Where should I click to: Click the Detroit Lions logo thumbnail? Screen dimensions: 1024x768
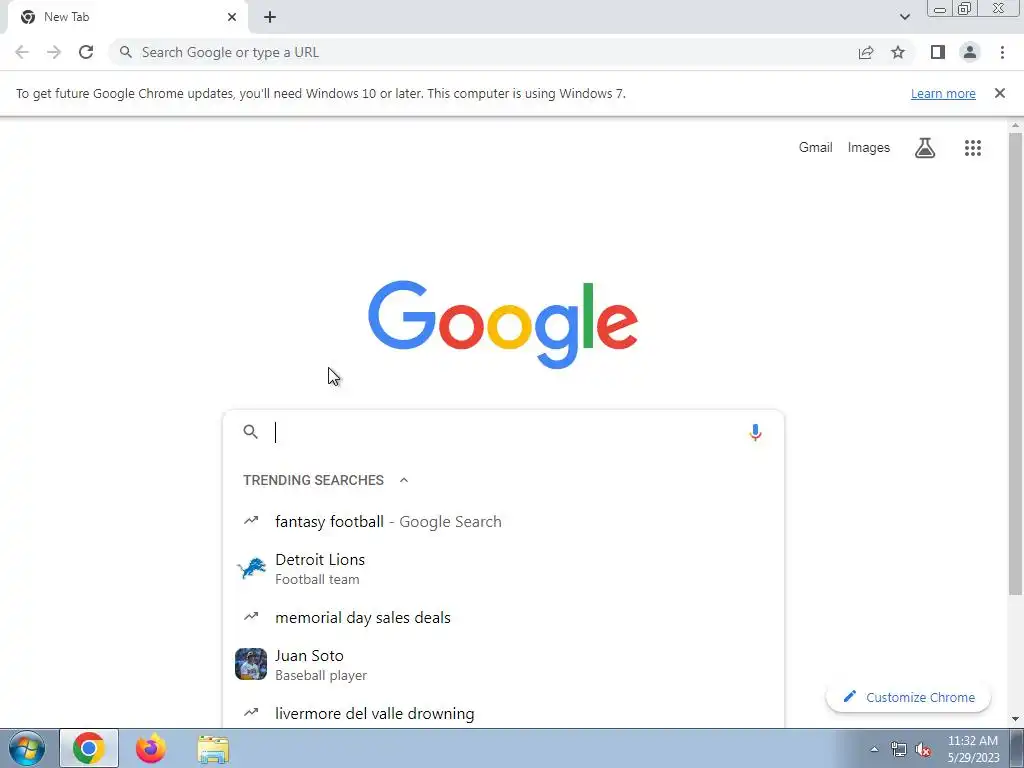251,569
